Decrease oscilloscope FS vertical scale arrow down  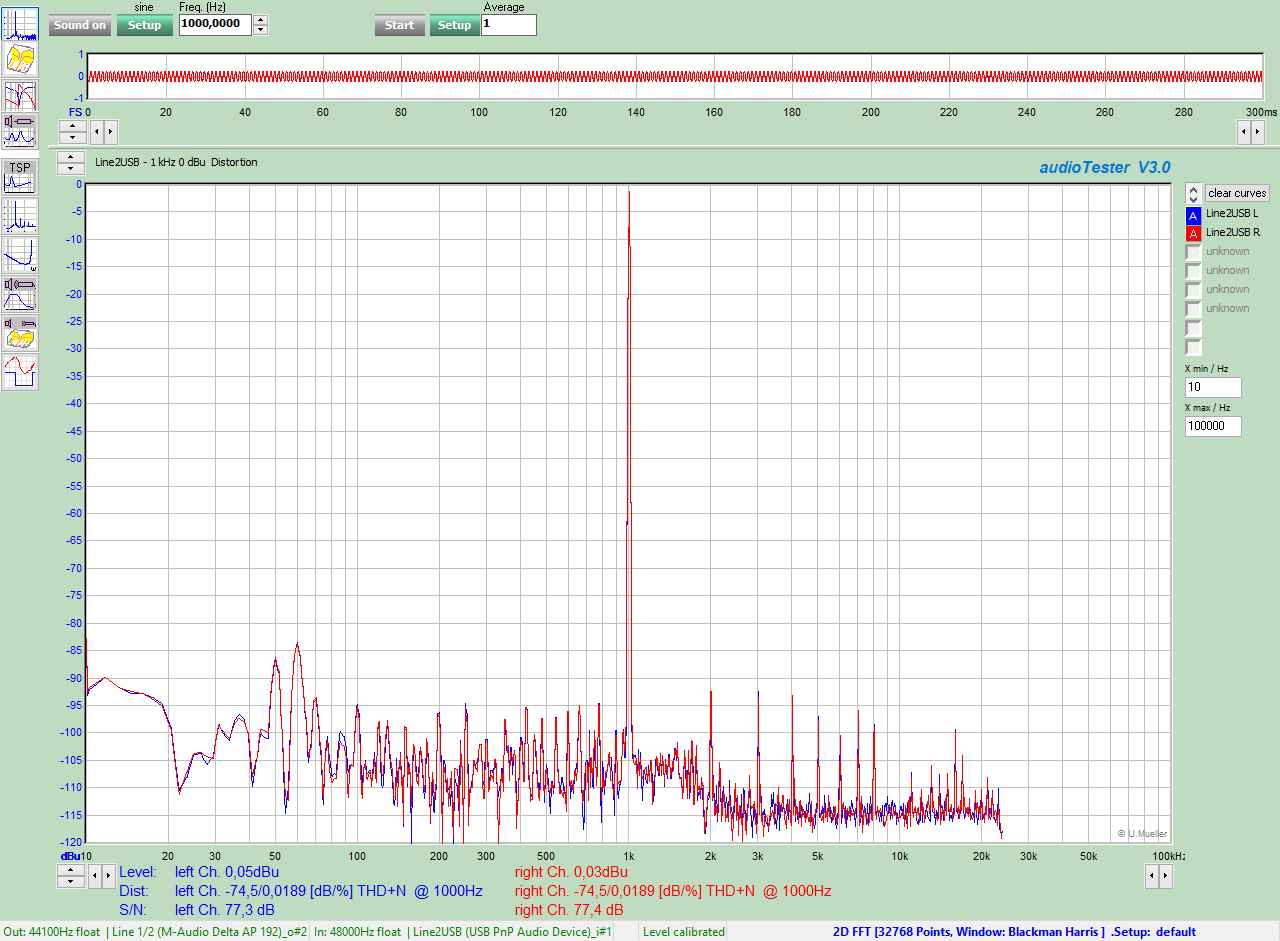(72, 137)
